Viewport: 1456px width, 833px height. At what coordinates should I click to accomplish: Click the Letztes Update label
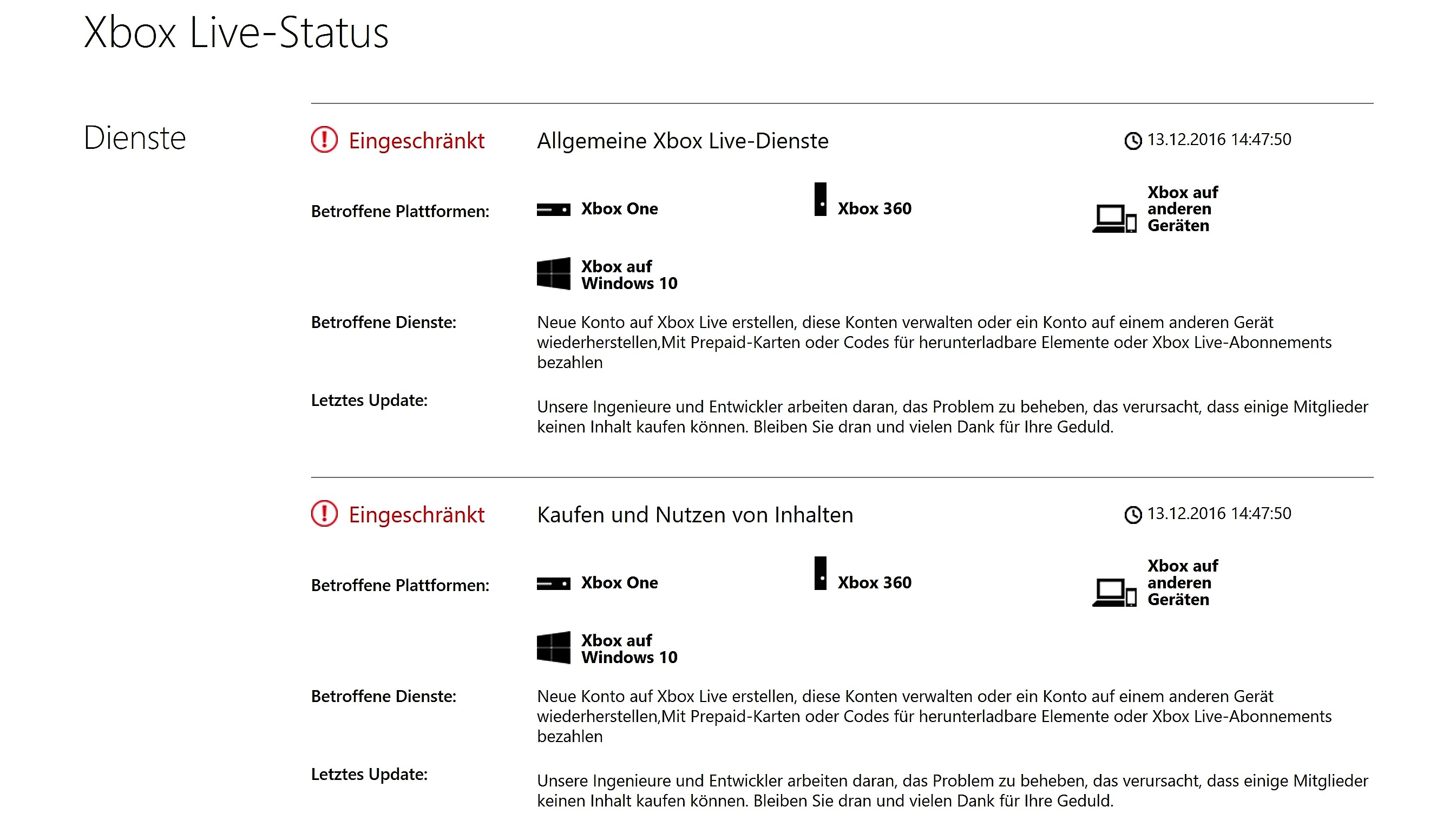coord(371,401)
